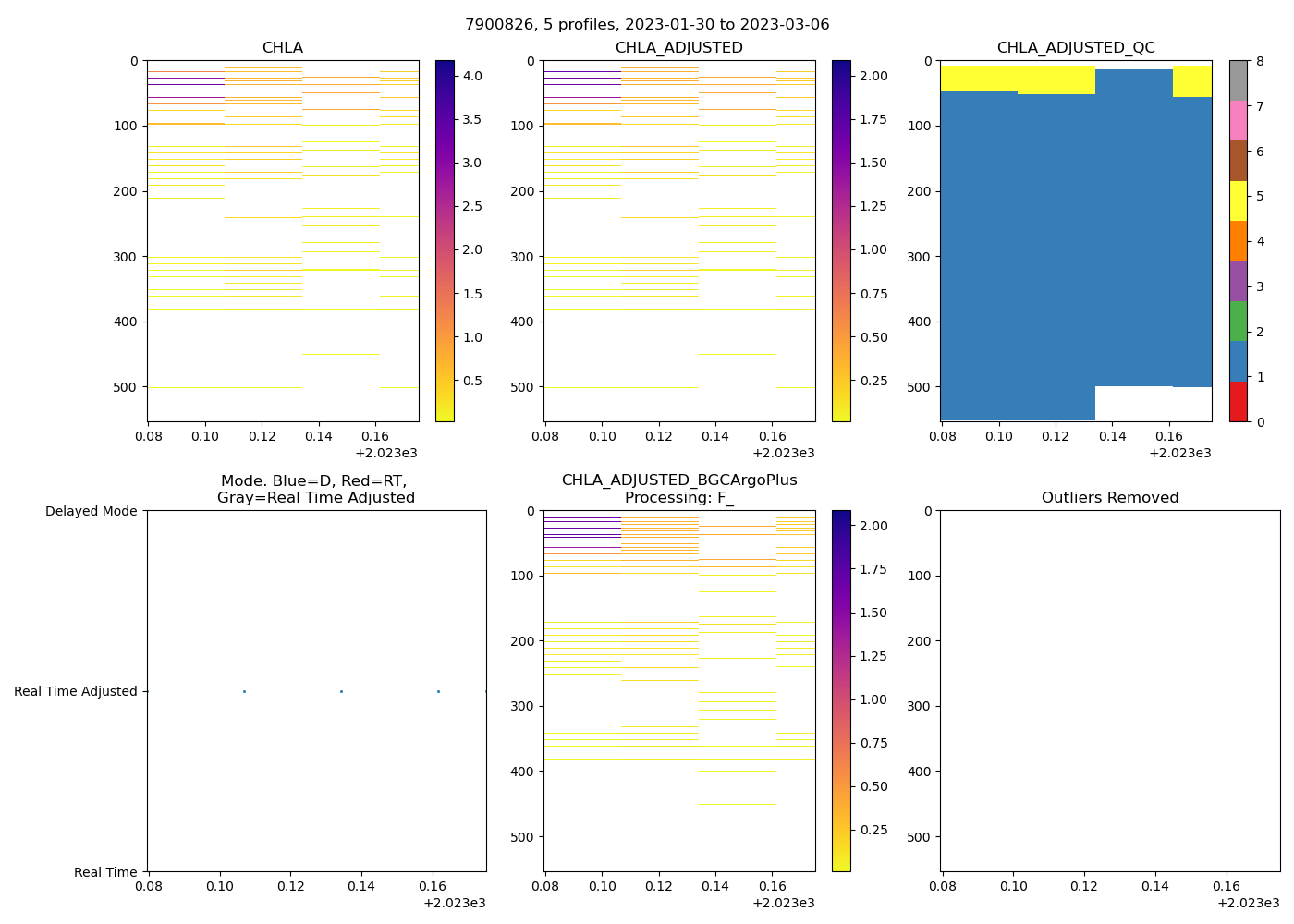Click the purple segment of the QC colorbar
This screenshot has height=924, width=1294.
point(1238,281)
